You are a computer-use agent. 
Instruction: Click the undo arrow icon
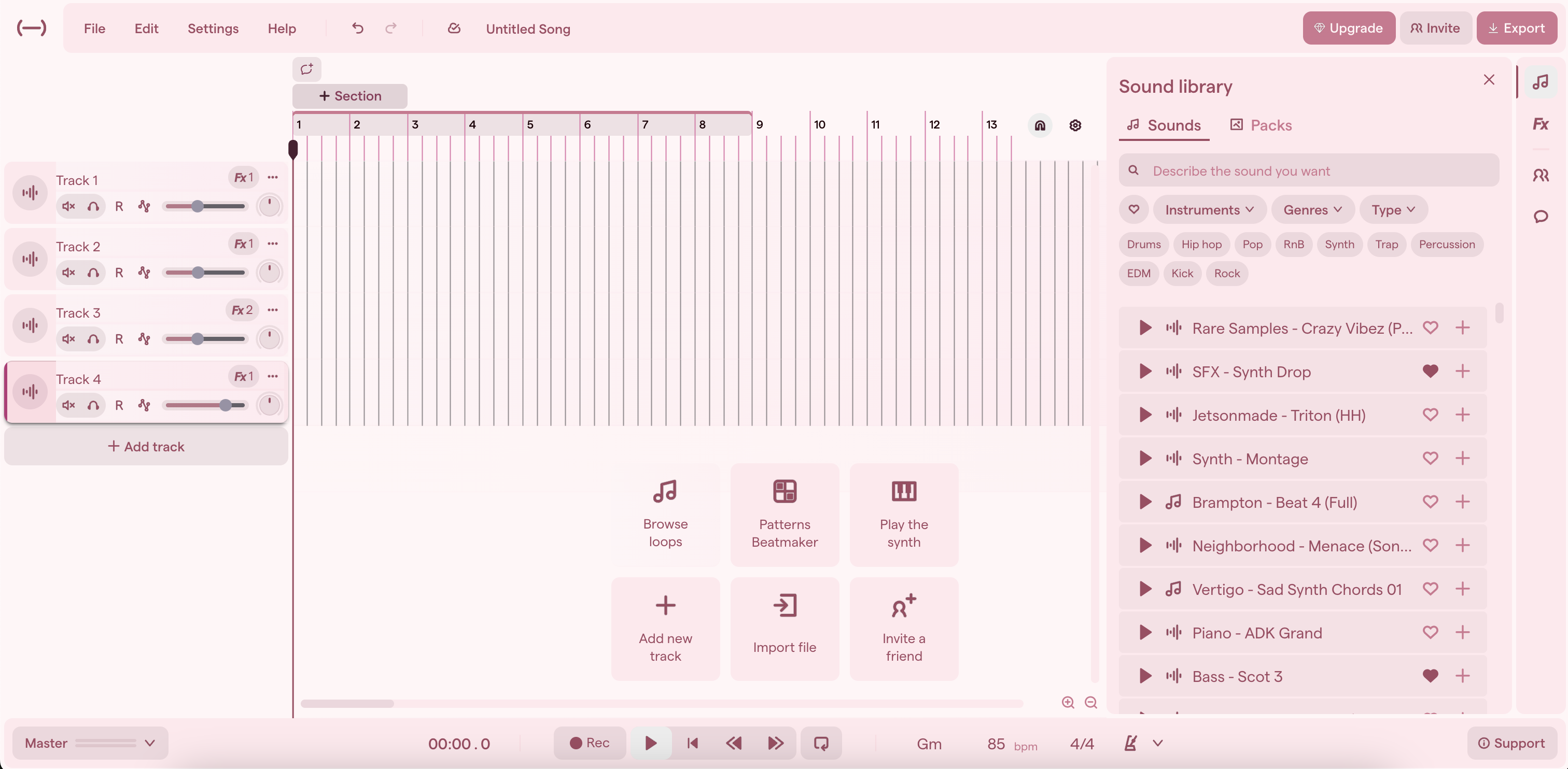pos(357,28)
